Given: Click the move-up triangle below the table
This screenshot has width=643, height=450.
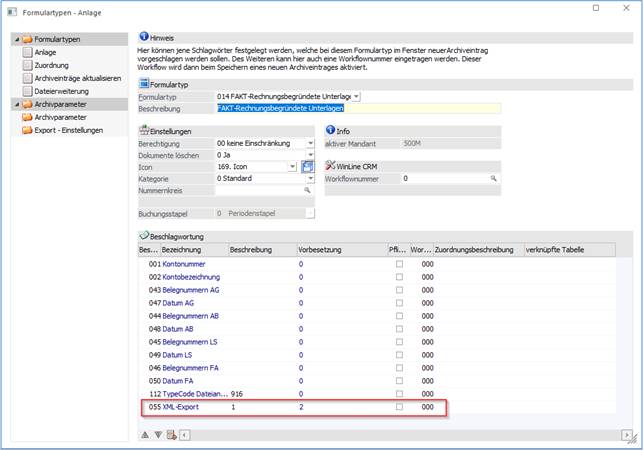Looking at the screenshot, I should [145, 434].
